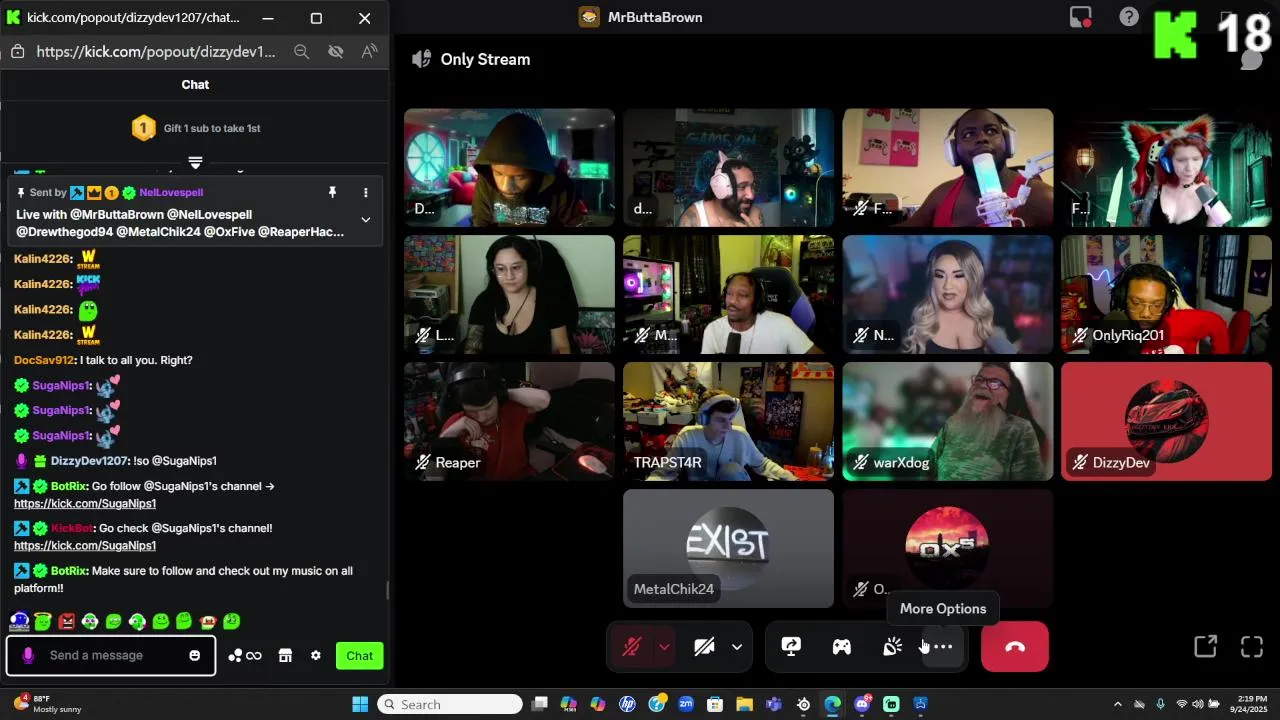Image resolution: width=1280 pixels, height=720 pixels.
Task: Pick the halo green emote in quick emotes
Action: pyautogui.click(x=42, y=621)
